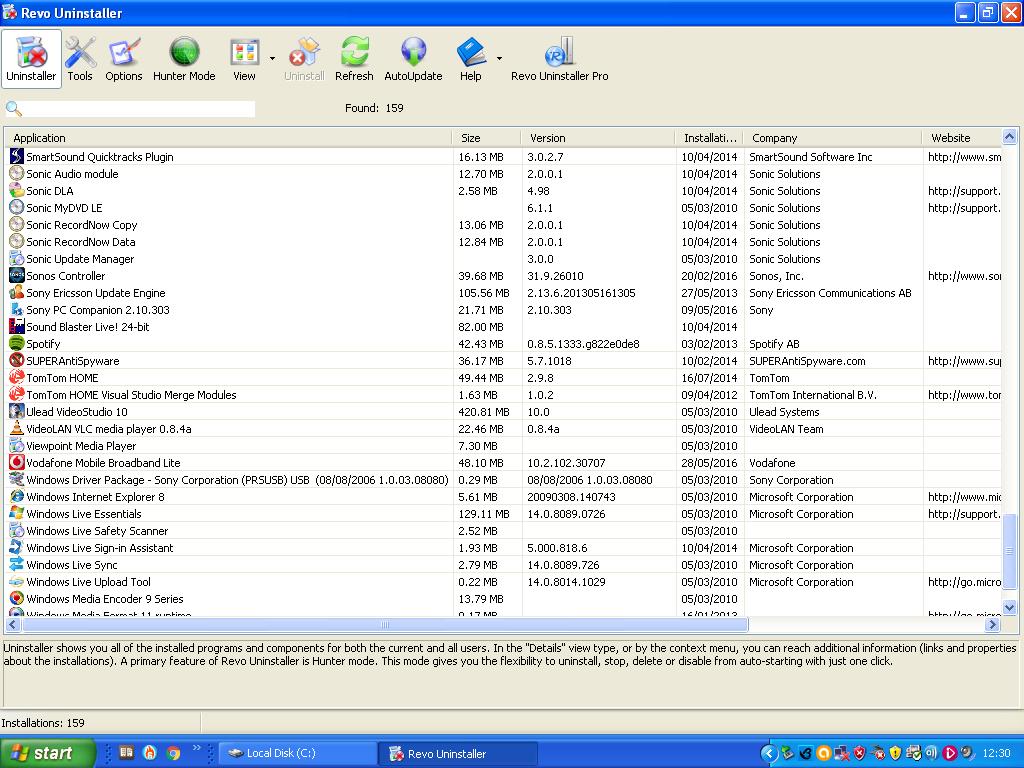The image size is (1024, 768).
Task: Select the Sonic Audio module icon
Action: pyautogui.click(x=16, y=174)
